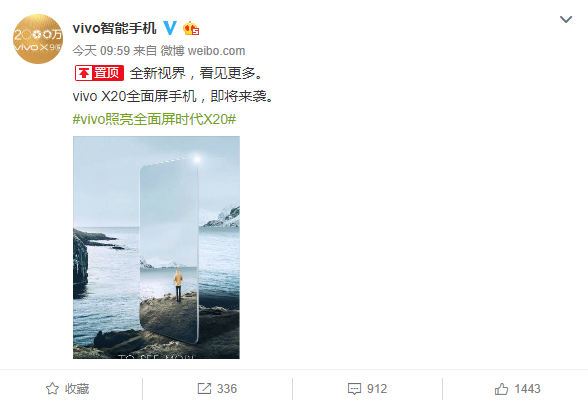
Task: Open the vivo profile avatar
Action: (38, 39)
